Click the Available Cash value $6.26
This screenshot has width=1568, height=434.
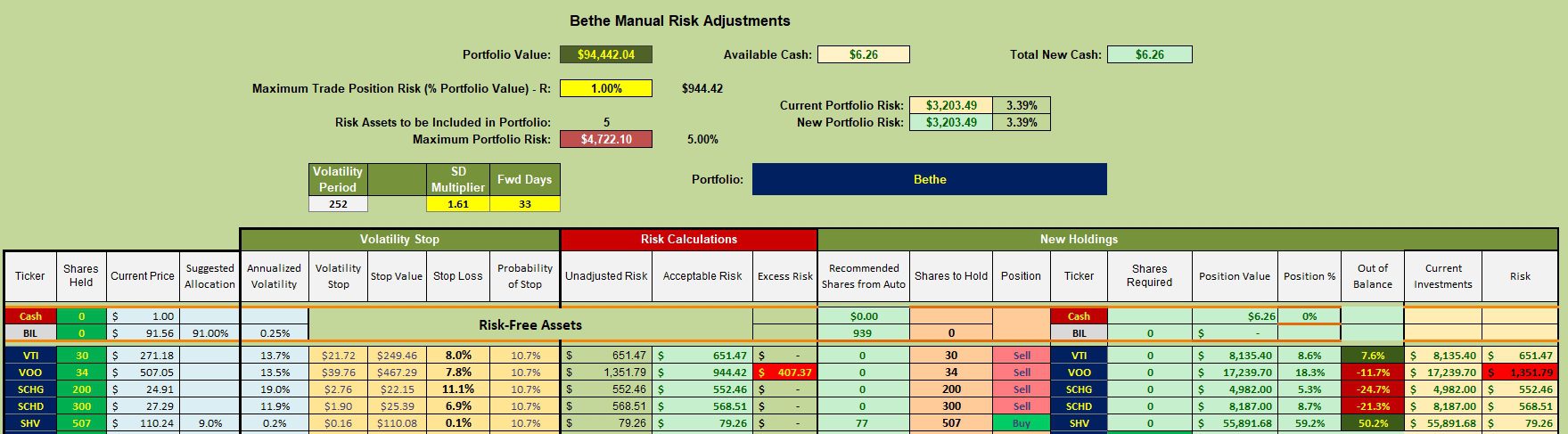pos(863,54)
